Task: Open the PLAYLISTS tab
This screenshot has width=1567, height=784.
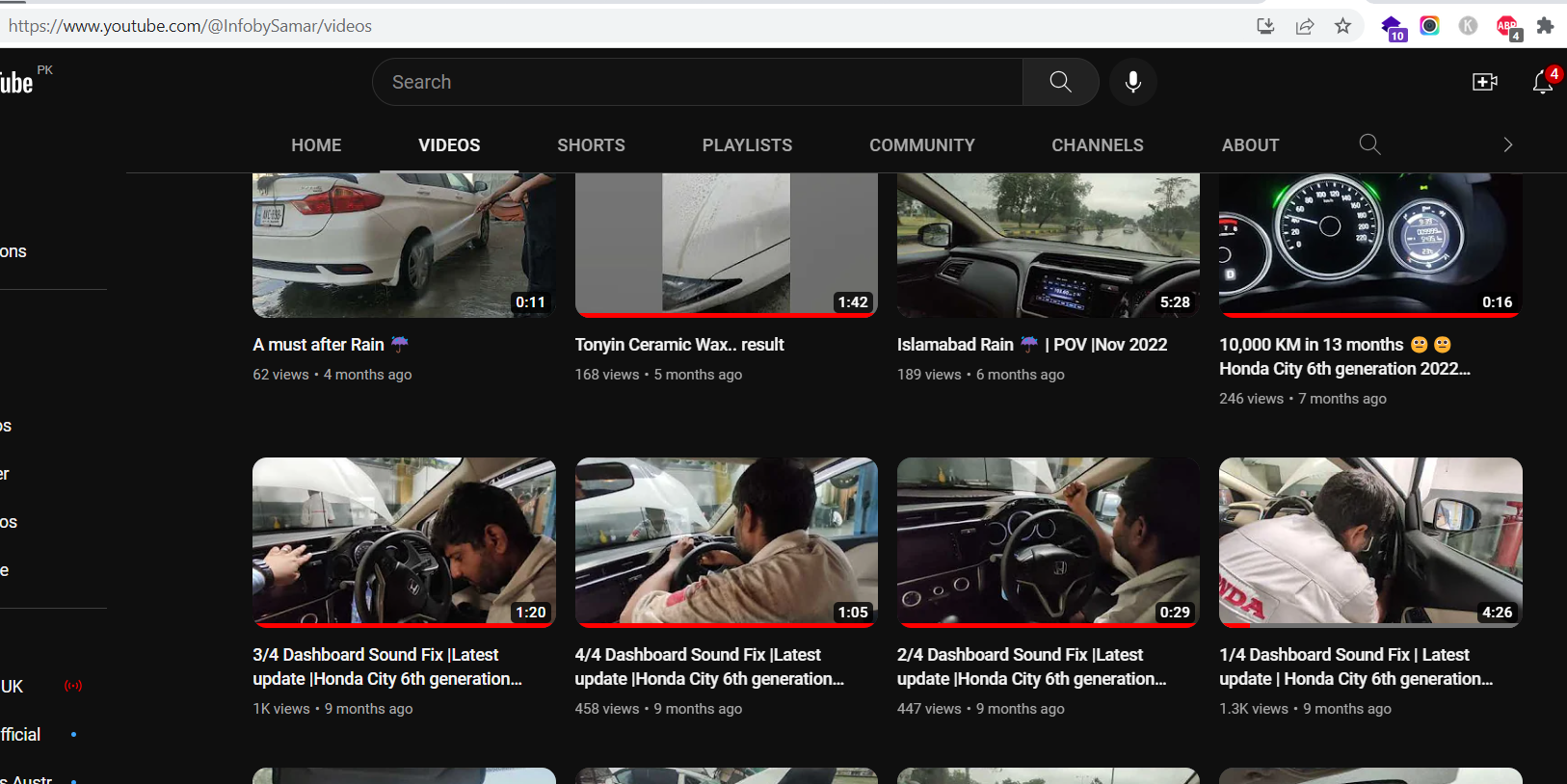Action: (x=747, y=145)
